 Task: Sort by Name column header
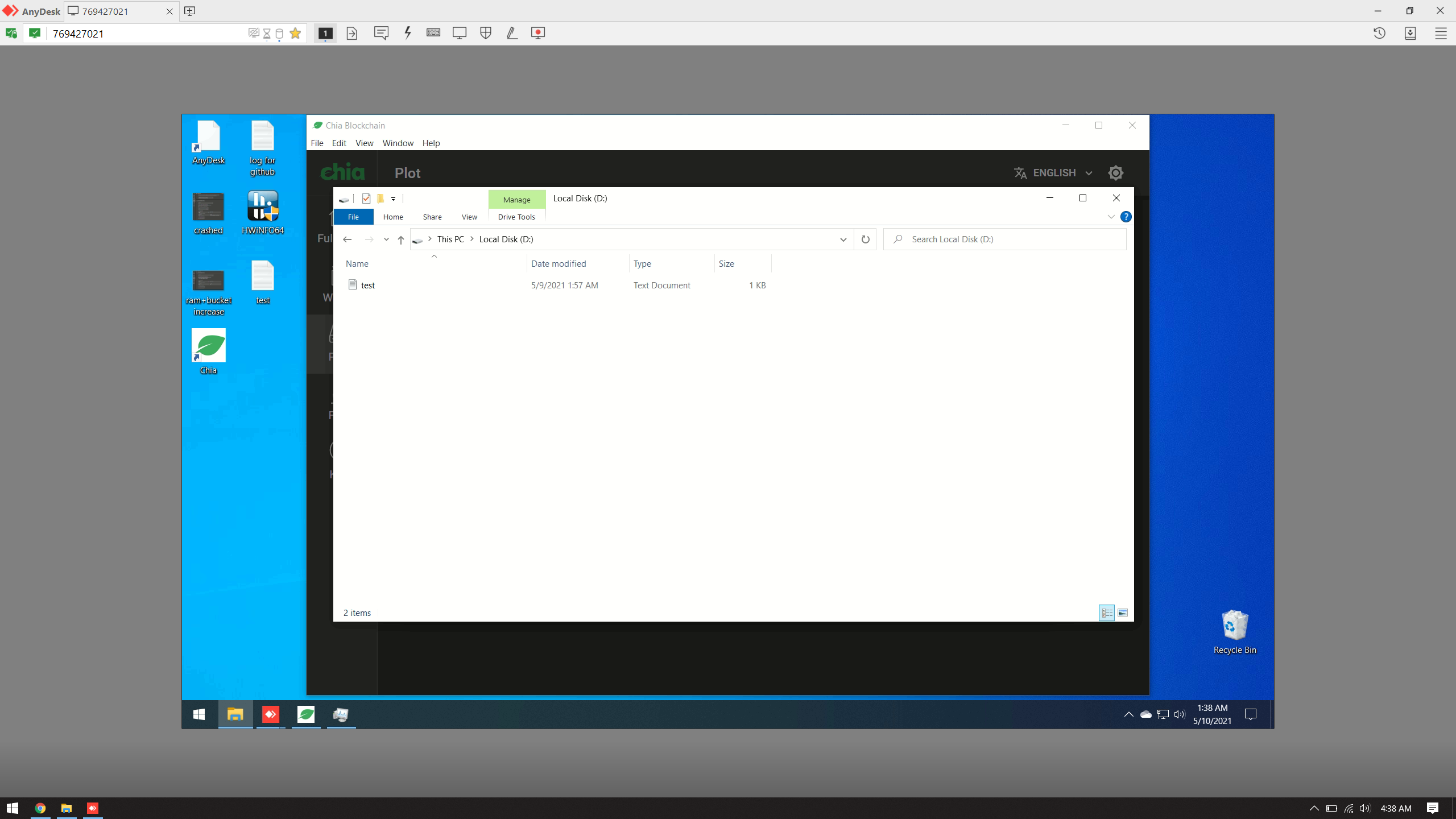435,264
